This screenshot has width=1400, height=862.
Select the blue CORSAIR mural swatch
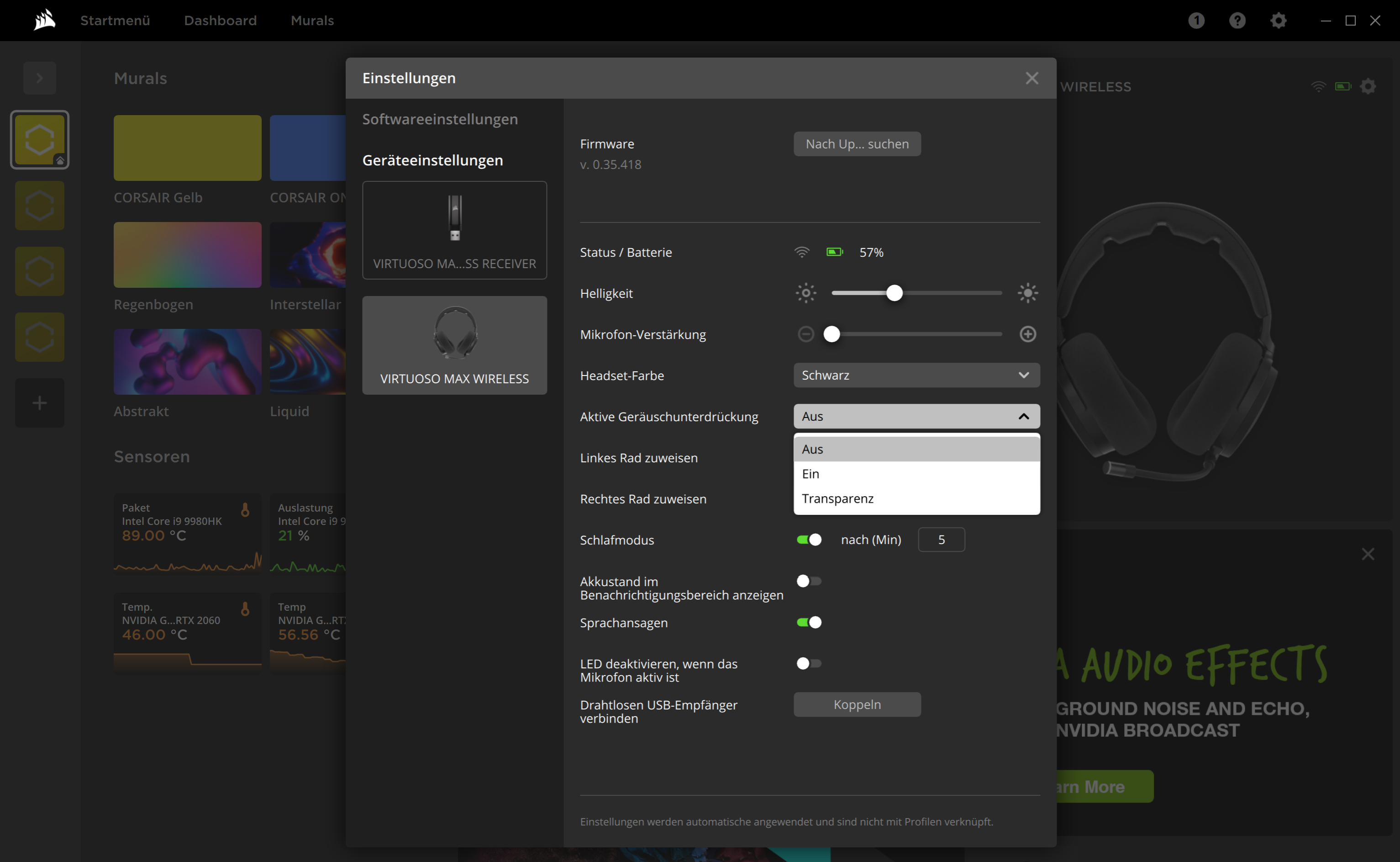point(308,148)
